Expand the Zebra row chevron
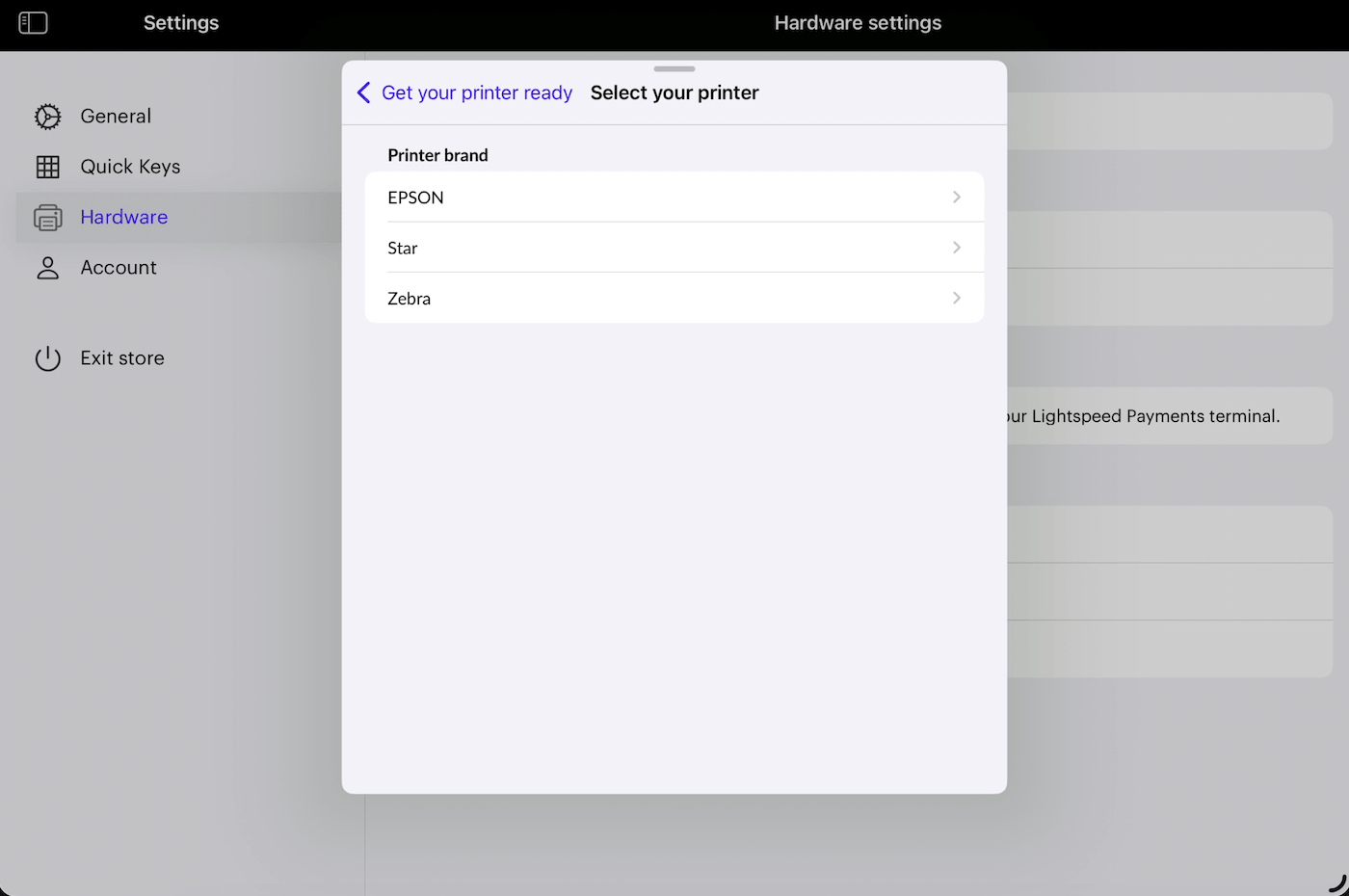 click(957, 298)
